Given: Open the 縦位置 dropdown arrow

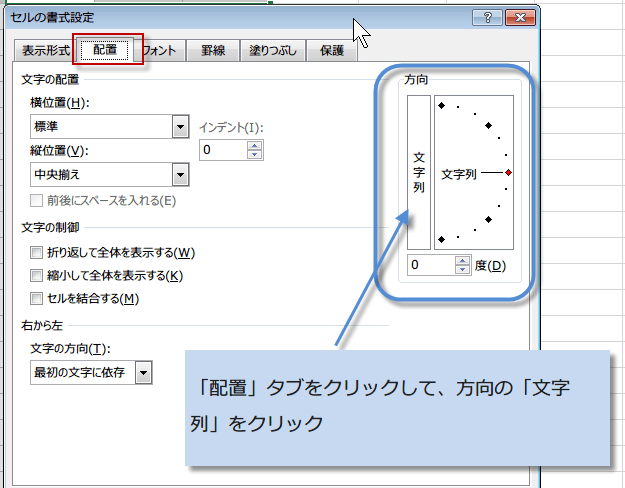Looking at the screenshot, I should [x=181, y=175].
